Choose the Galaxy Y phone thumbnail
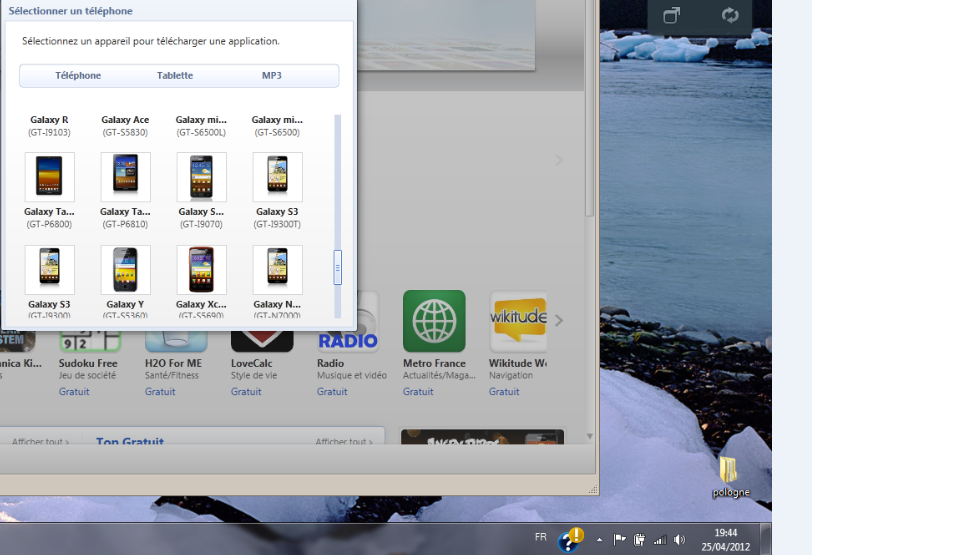Viewport: 960px width, 555px height. click(x=126, y=270)
